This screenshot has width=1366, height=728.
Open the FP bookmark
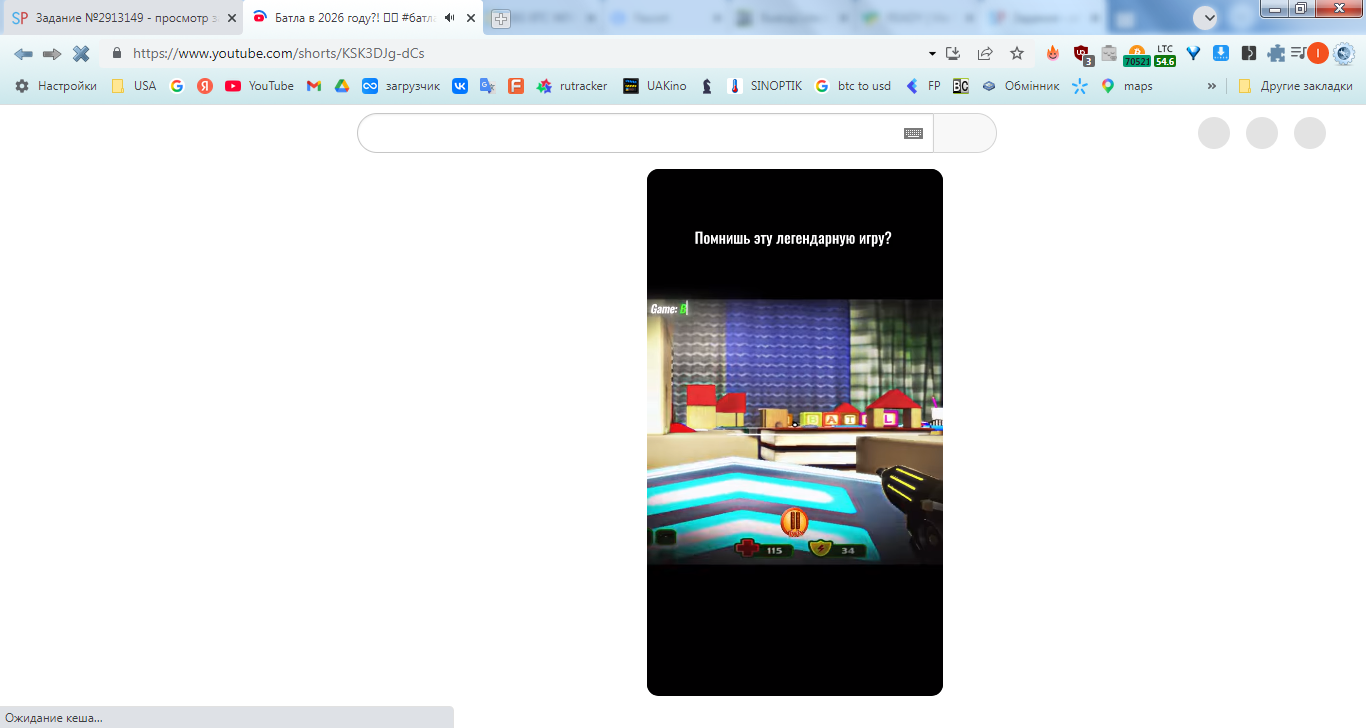[923, 86]
